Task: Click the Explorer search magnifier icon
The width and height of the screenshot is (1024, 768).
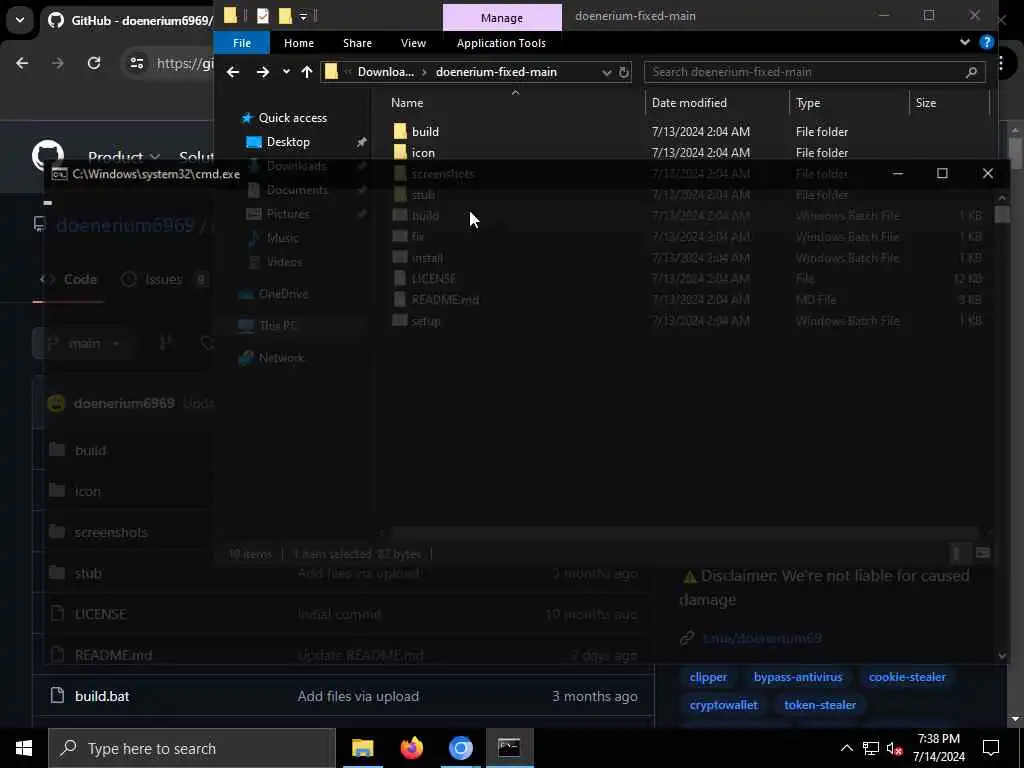Action: (x=971, y=72)
